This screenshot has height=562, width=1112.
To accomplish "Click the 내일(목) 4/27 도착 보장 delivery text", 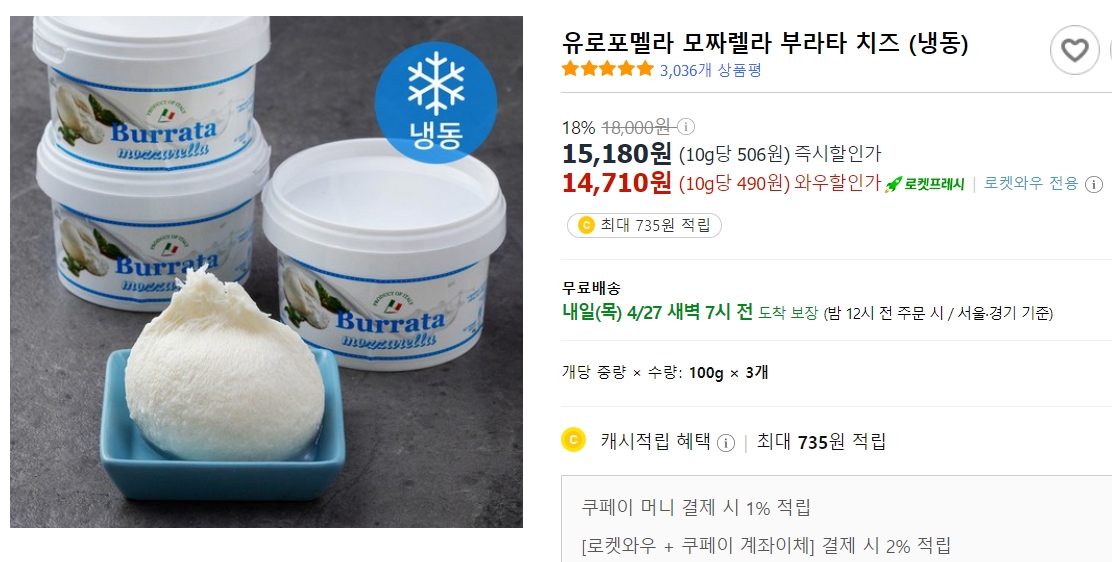I will [690, 312].
